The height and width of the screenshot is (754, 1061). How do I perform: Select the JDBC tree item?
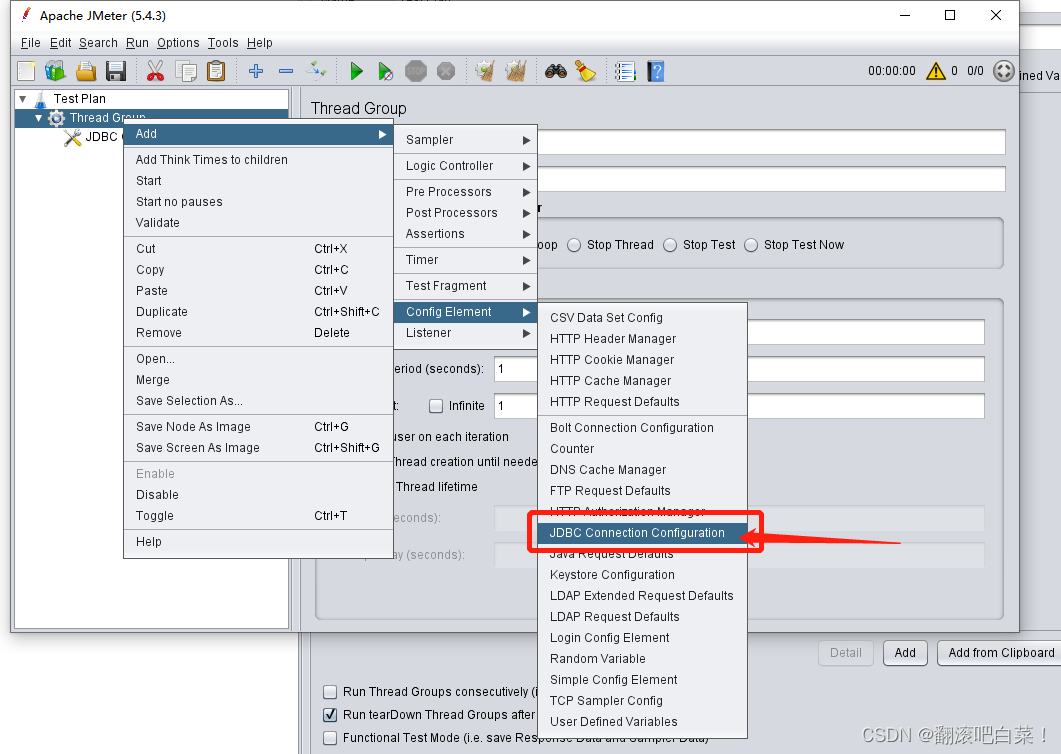(x=95, y=137)
